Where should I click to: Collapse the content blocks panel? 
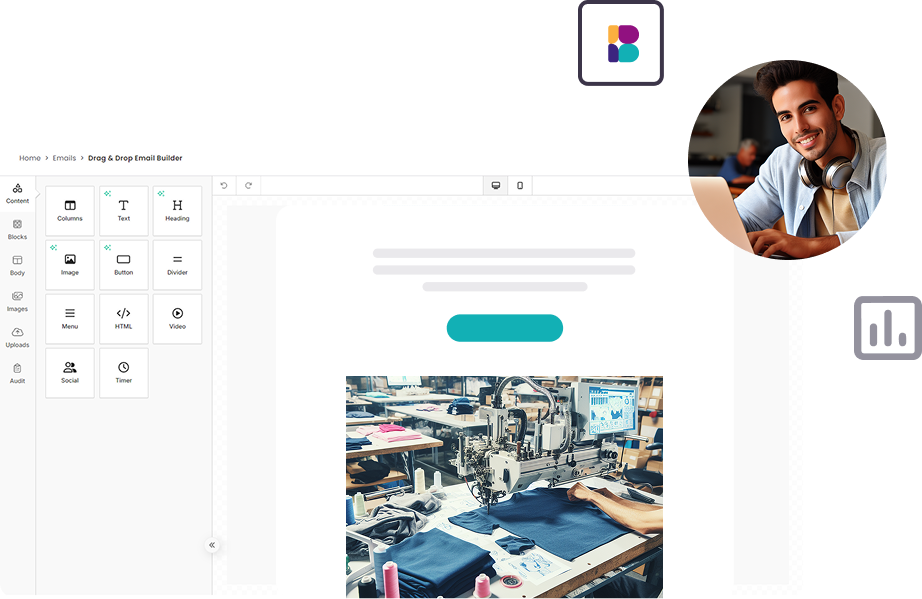[x=212, y=545]
